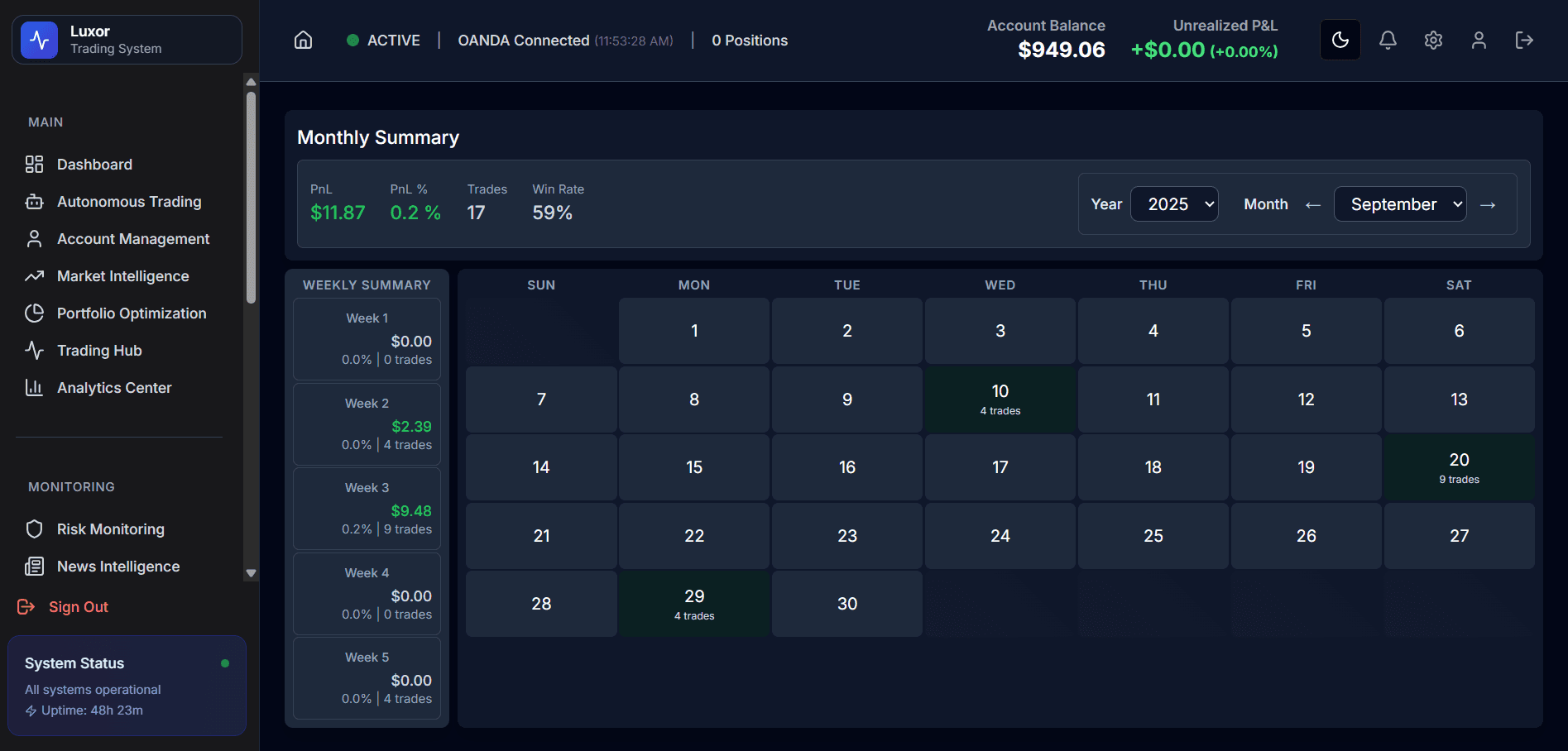Select the Week 3 summary card
This screenshot has height=751, width=1568.
pos(367,509)
